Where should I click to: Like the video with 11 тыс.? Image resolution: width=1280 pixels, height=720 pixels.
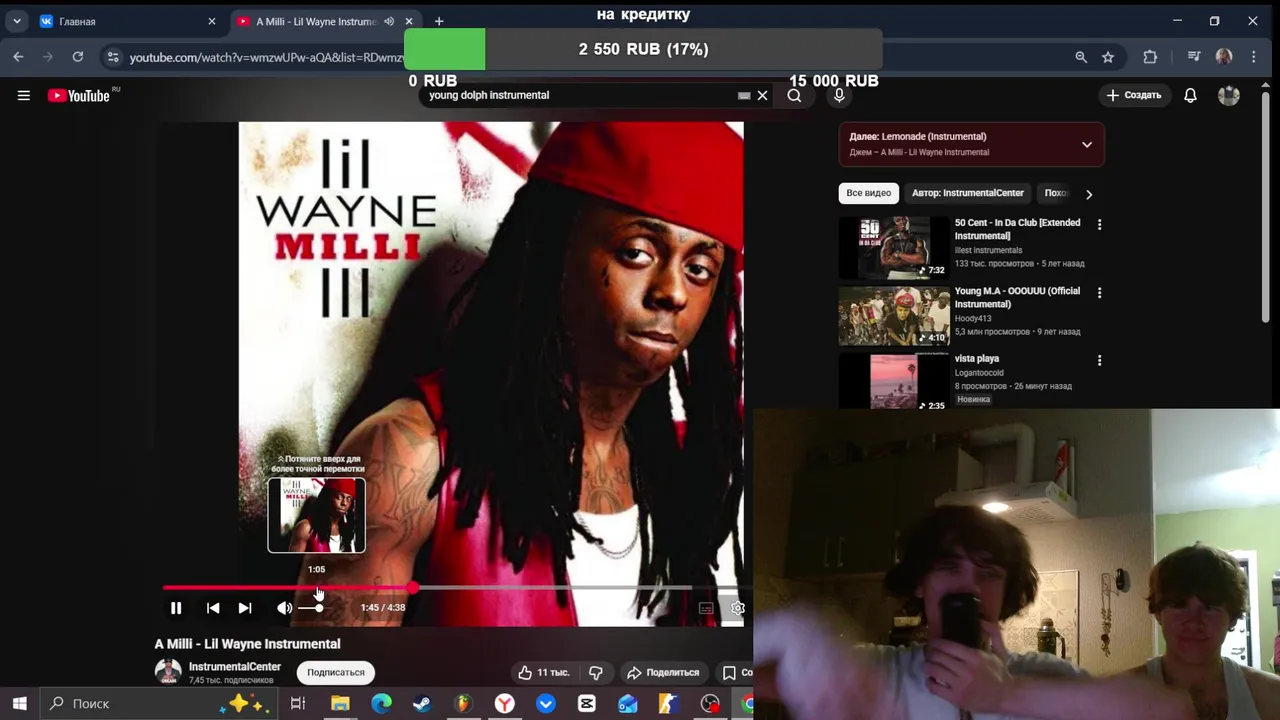click(x=543, y=673)
